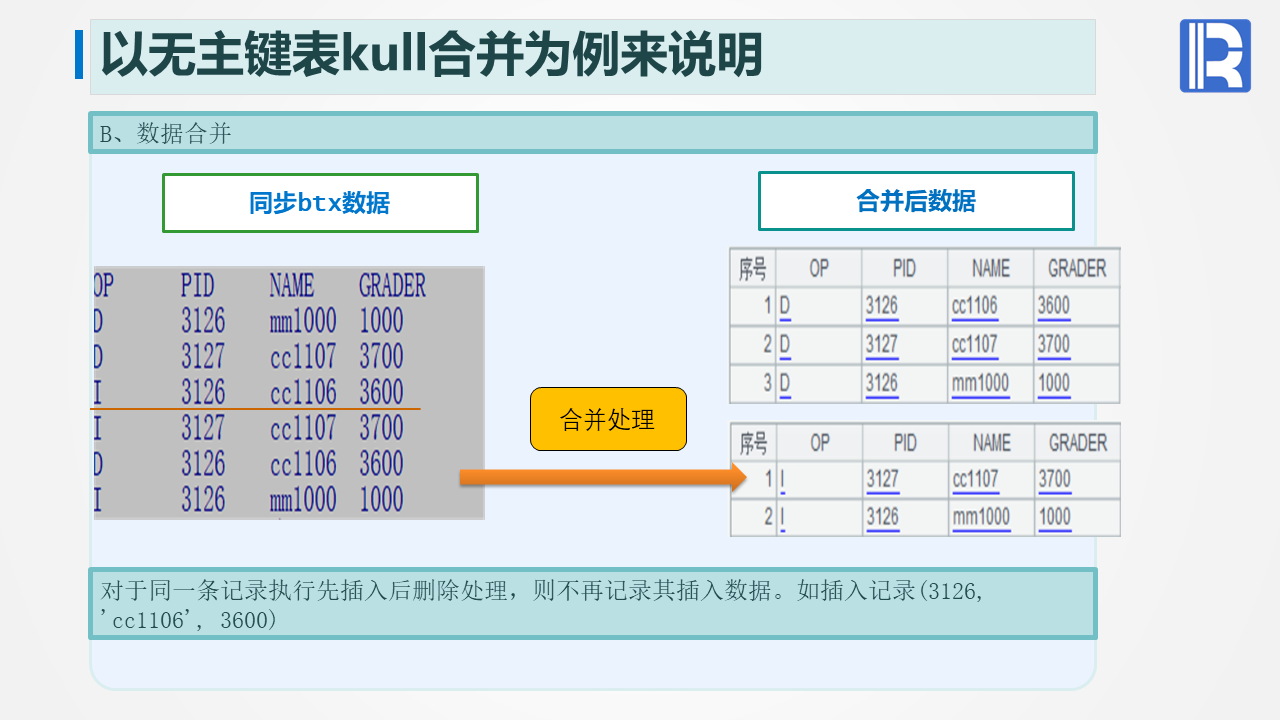
Task: Click "cc1106" in the merged D-records table
Action: (975, 305)
